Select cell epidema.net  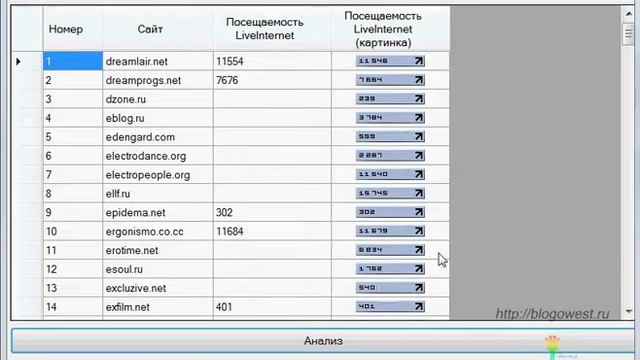[x=158, y=212]
